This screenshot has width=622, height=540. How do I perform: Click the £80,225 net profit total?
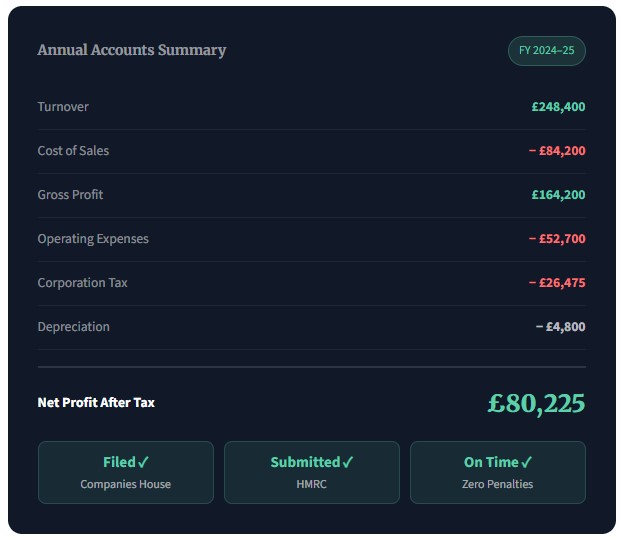[x=536, y=403]
